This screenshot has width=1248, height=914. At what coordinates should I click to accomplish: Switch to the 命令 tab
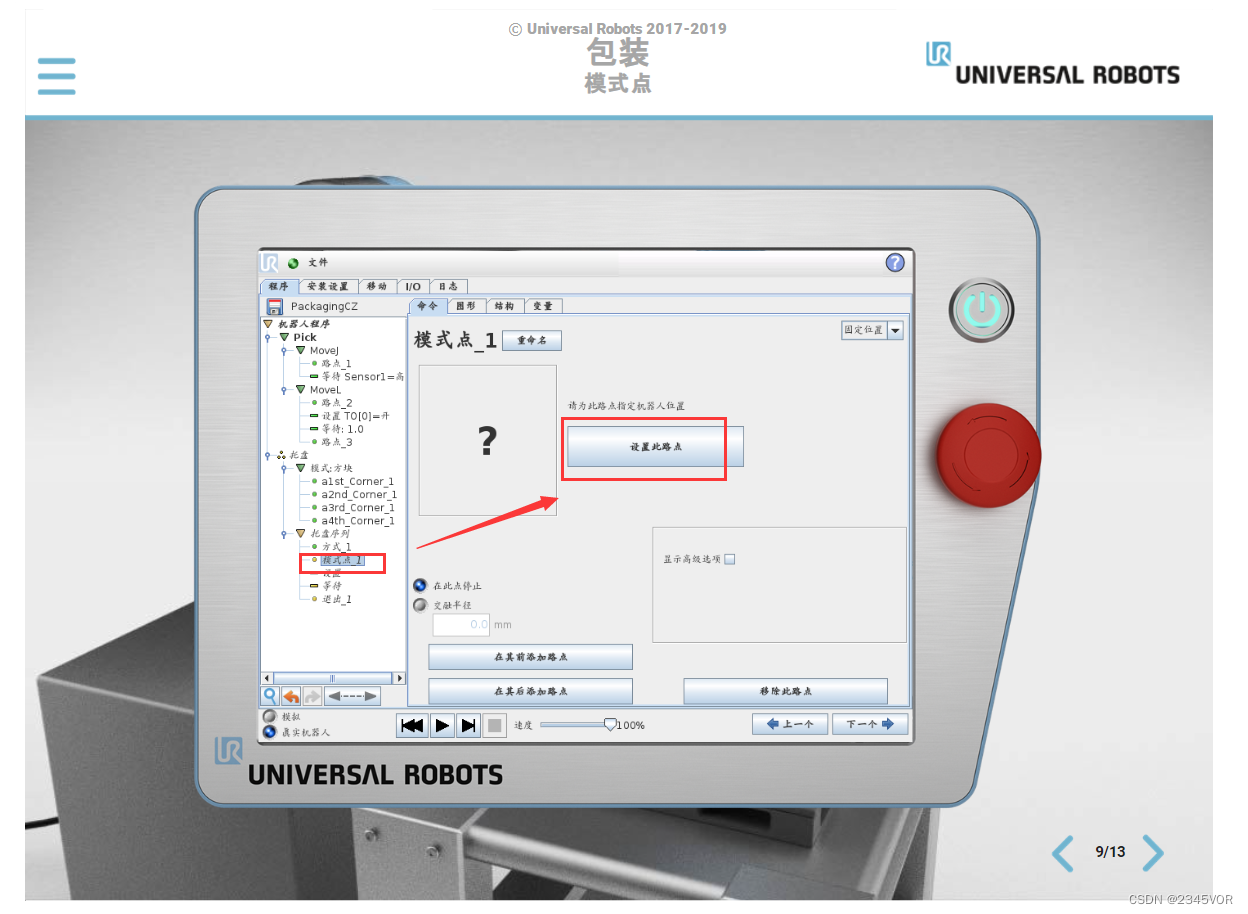[427, 306]
